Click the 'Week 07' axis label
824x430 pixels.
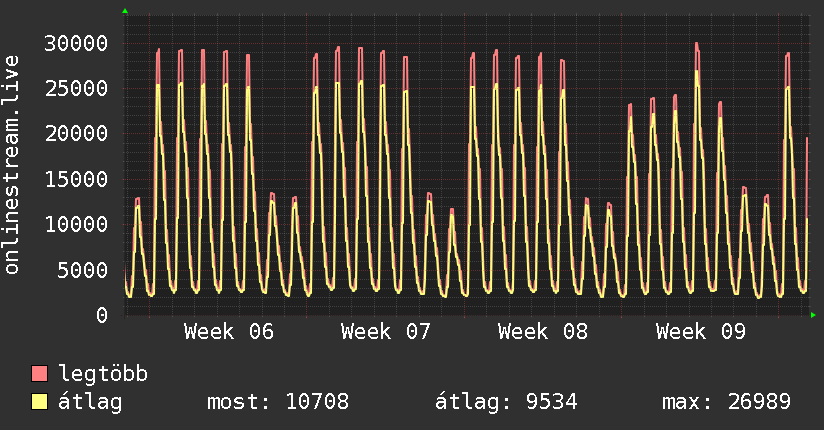[x=386, y=332]
